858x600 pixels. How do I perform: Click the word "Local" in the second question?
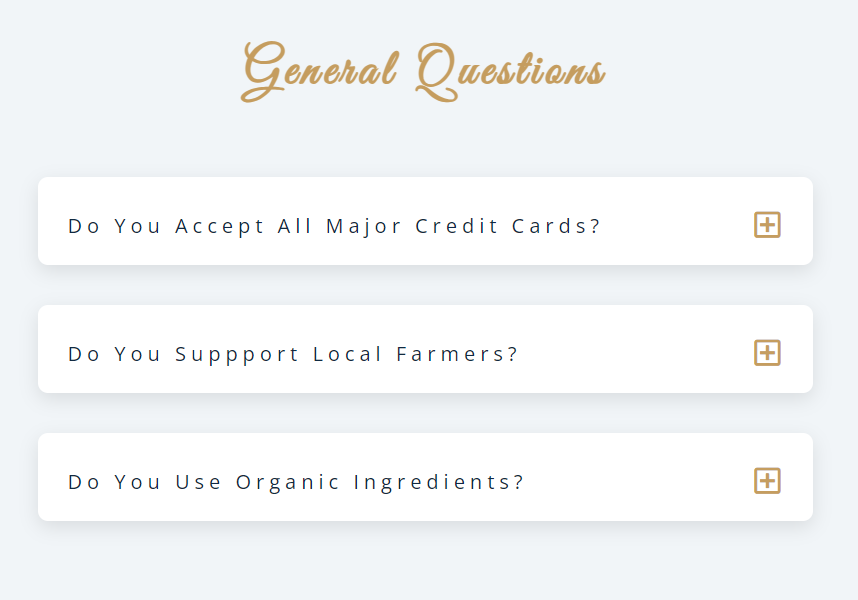click(347, 354)
